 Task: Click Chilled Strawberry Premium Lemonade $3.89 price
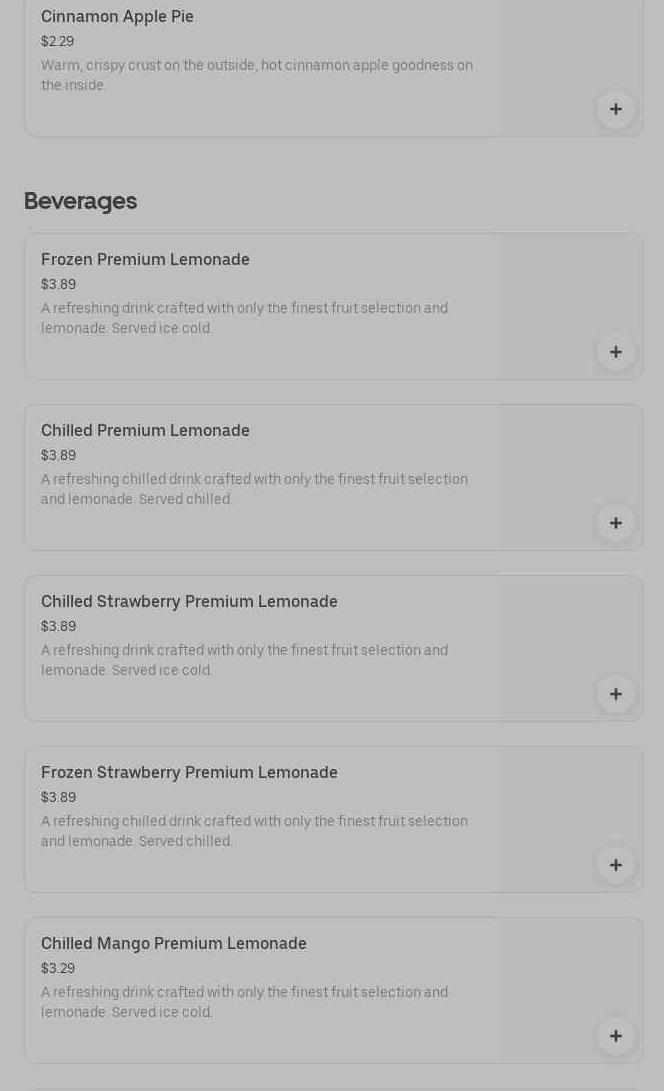58,626
